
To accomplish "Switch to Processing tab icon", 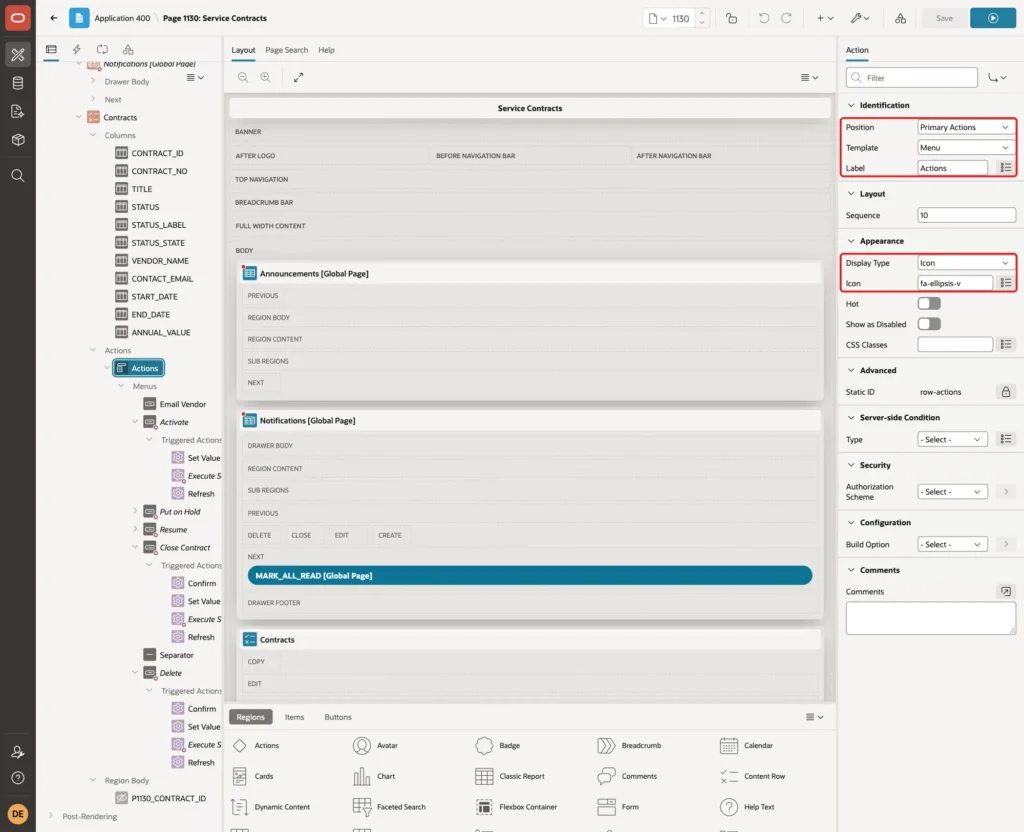I will (x=102, y=49).
